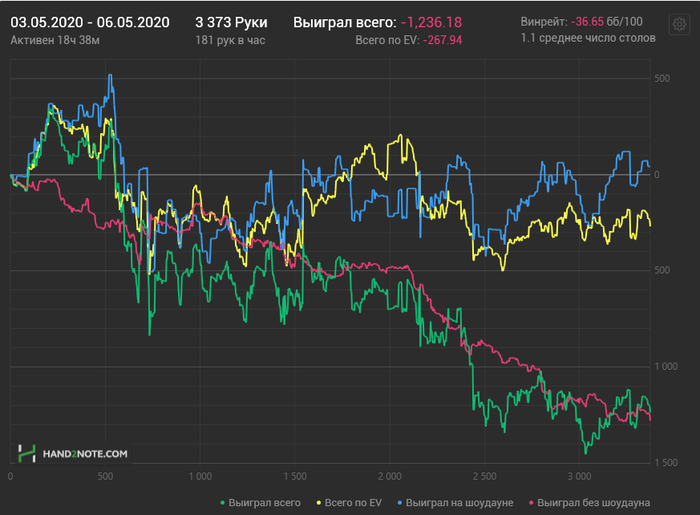Viewport: 700px width, 515px height.
Task: Click the blue dot beside 'Выиграл на шоудауне'
Action: (x=400, y=503)
